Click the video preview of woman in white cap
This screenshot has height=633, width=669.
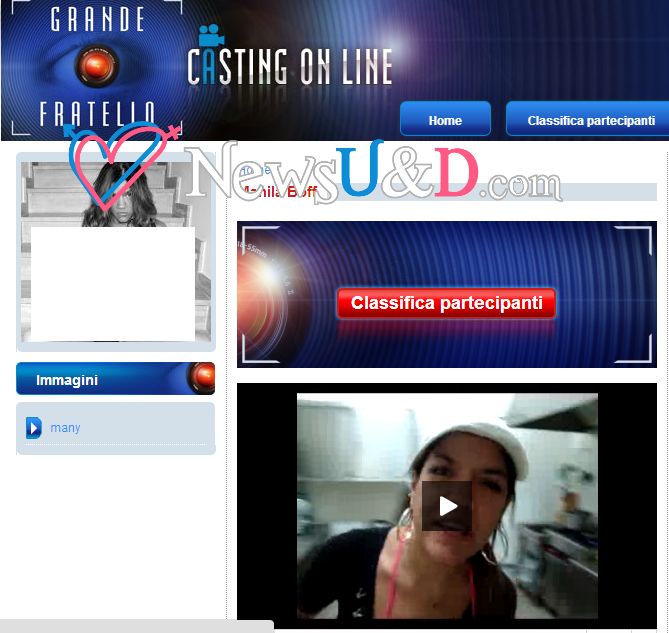coord(447,506)
